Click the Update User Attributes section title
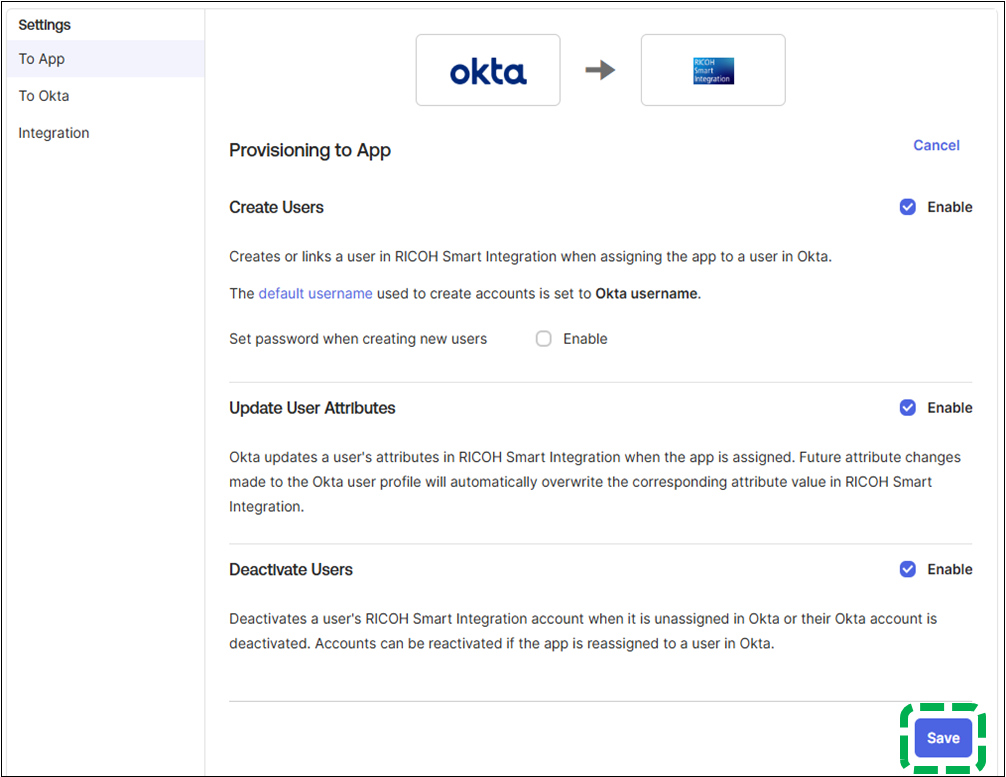Viewport: 1006px width, 777px height. [x=312, y=408]
